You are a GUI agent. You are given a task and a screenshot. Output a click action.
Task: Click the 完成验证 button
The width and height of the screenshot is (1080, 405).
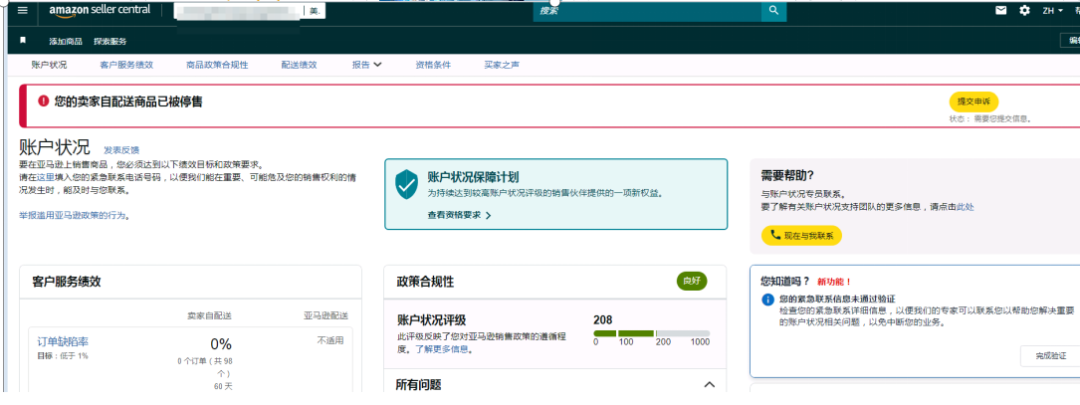point(1050,356)
